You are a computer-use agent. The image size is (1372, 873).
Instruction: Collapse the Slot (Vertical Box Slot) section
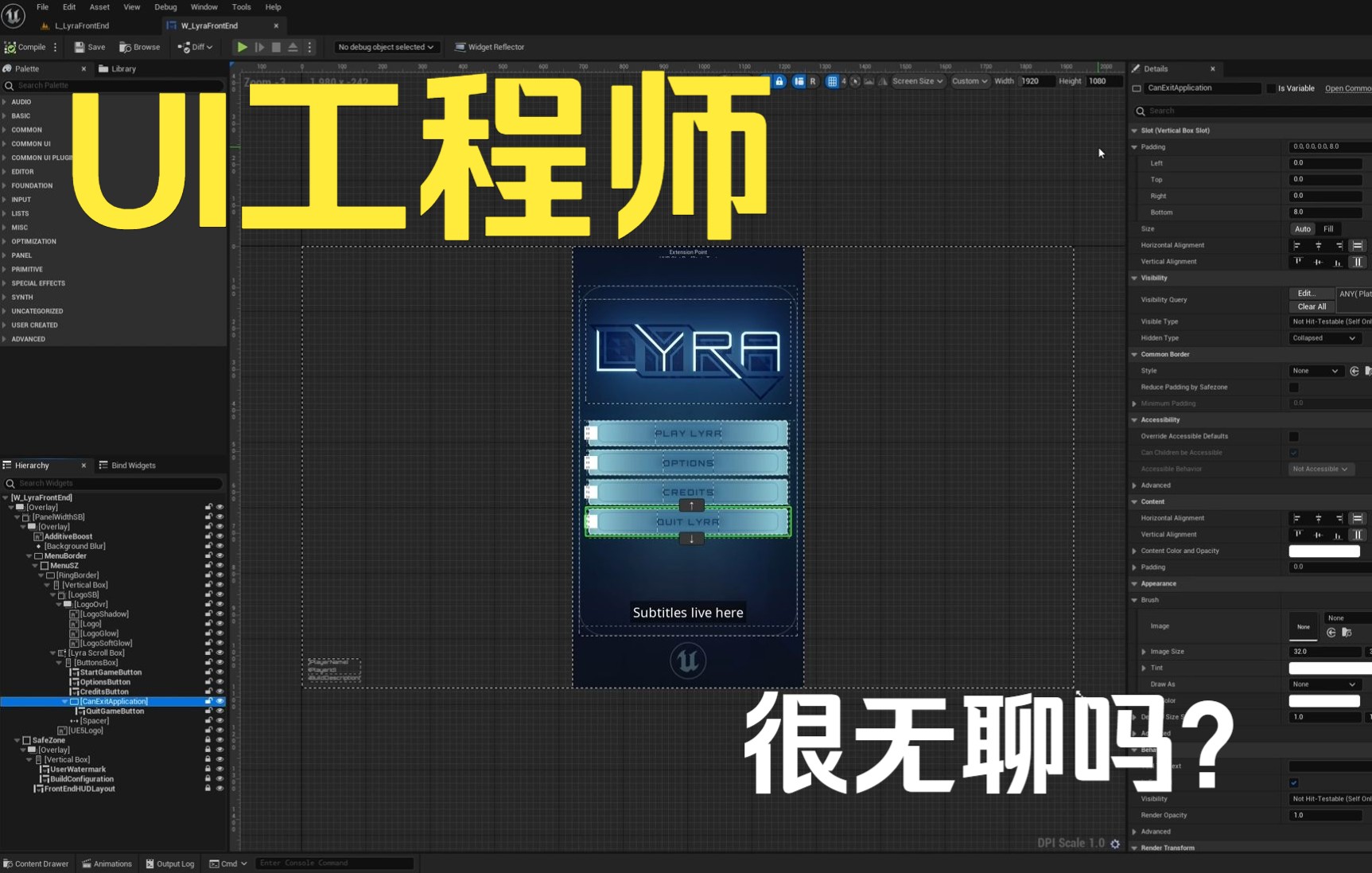[1134, 131]
